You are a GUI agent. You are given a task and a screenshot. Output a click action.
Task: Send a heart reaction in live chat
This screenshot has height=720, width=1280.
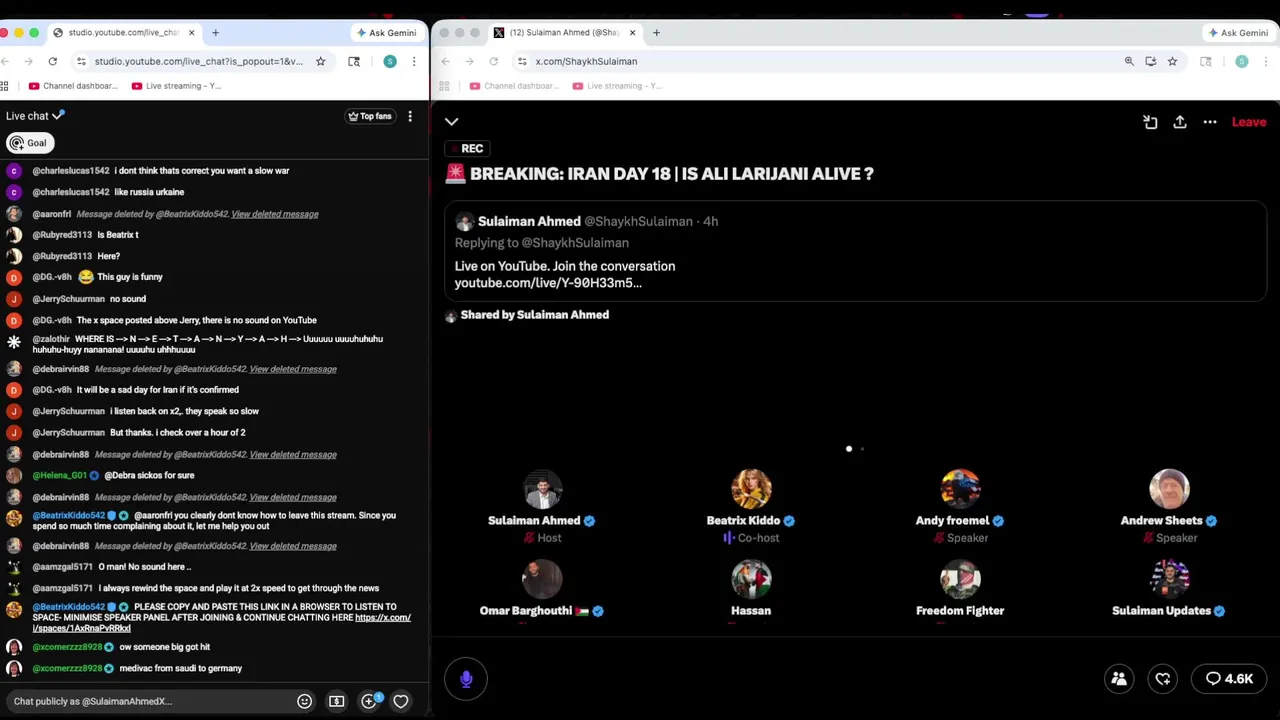[x=401, y=701]
